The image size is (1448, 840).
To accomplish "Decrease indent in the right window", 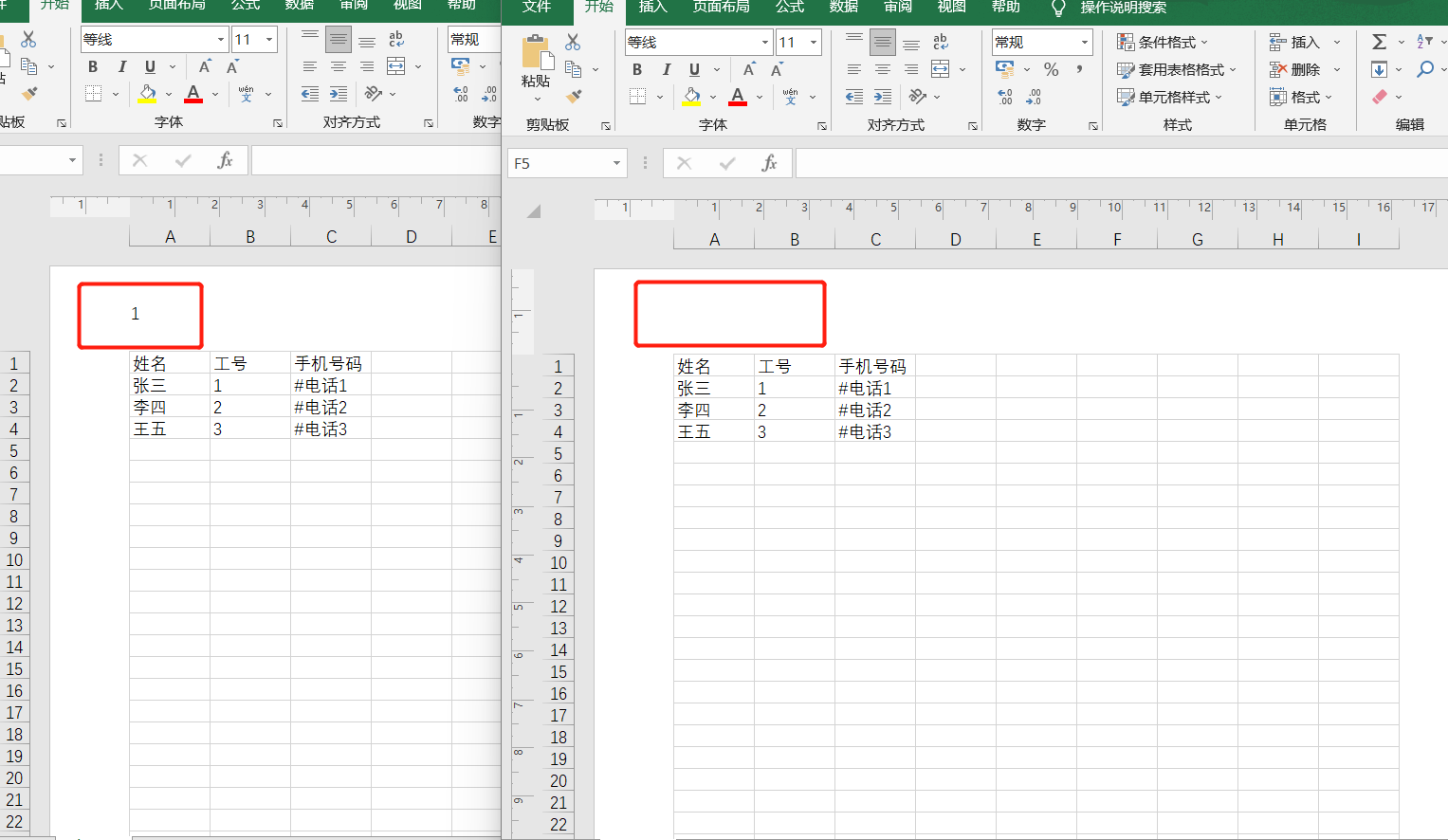I will click(x=854, y=97).
